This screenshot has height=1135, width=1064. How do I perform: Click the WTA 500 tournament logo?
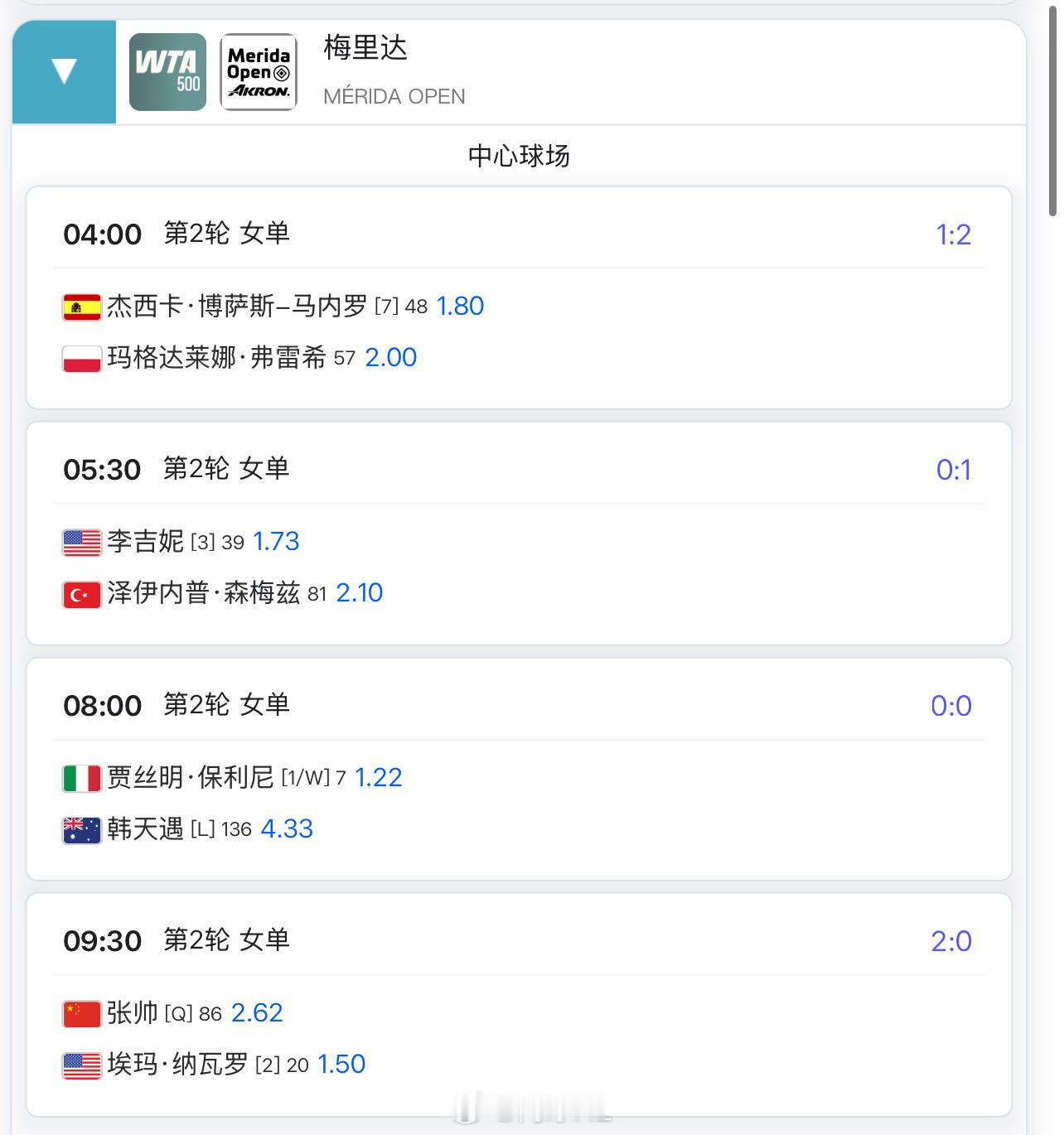click(167, 70)
